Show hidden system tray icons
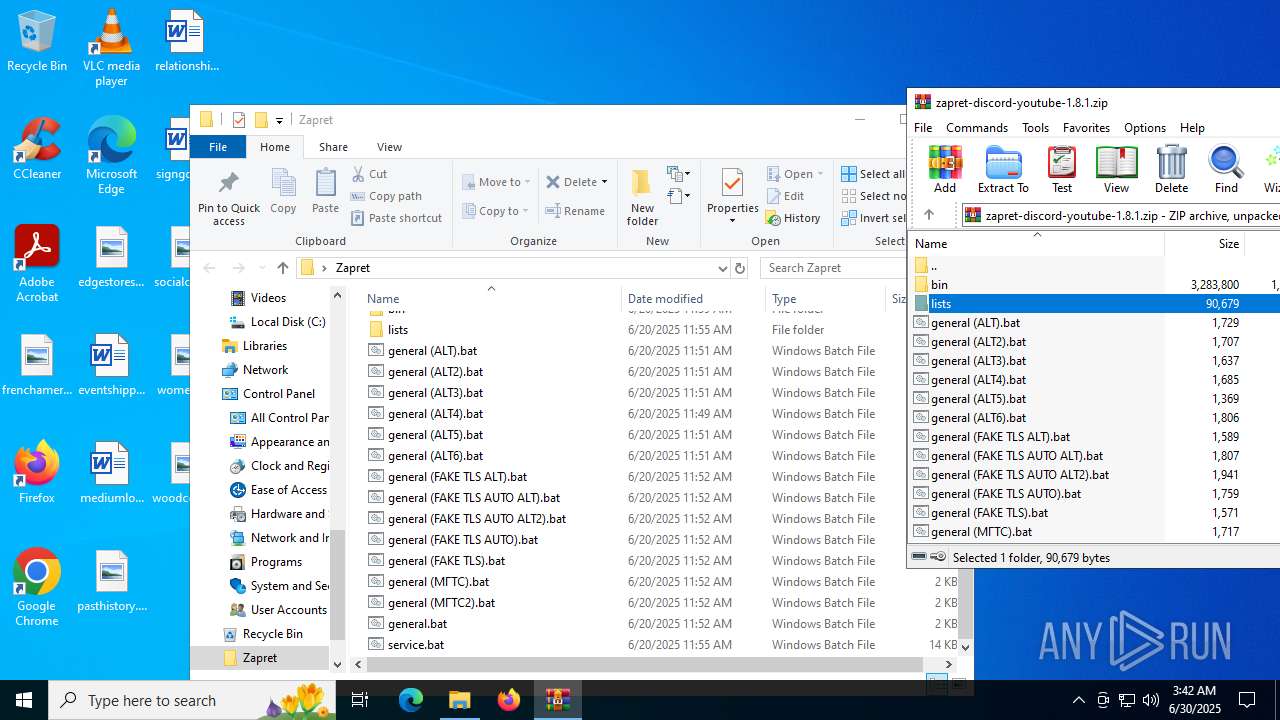 coord(1078,700)
